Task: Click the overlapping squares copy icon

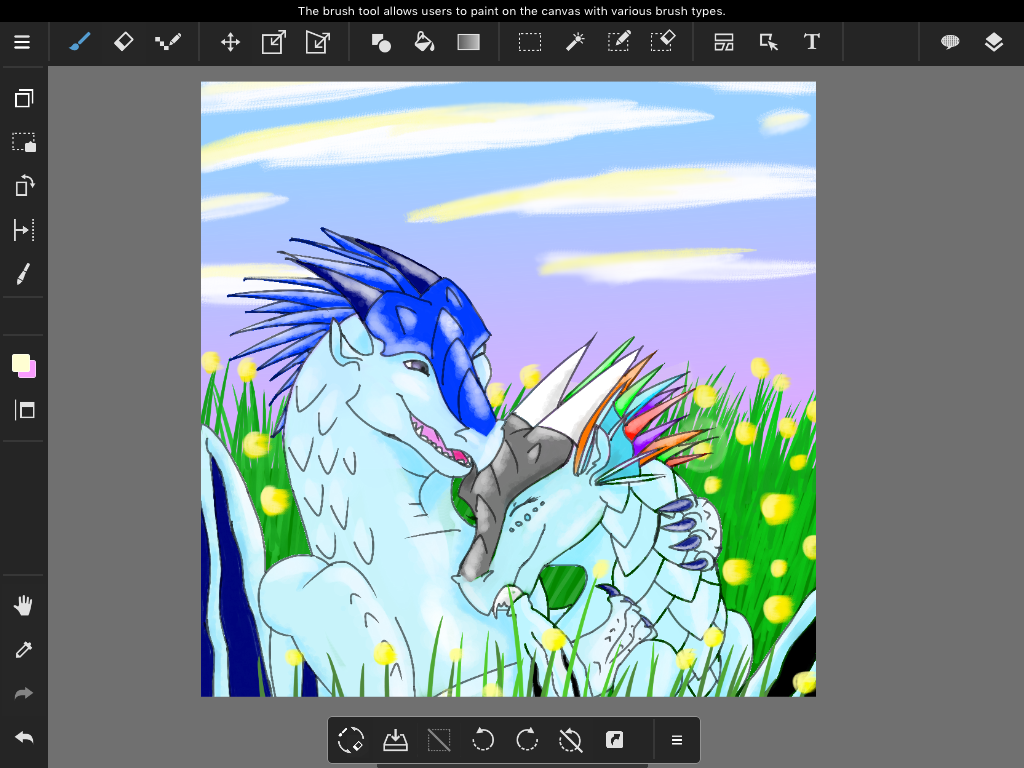Action: tap(24, 99)
